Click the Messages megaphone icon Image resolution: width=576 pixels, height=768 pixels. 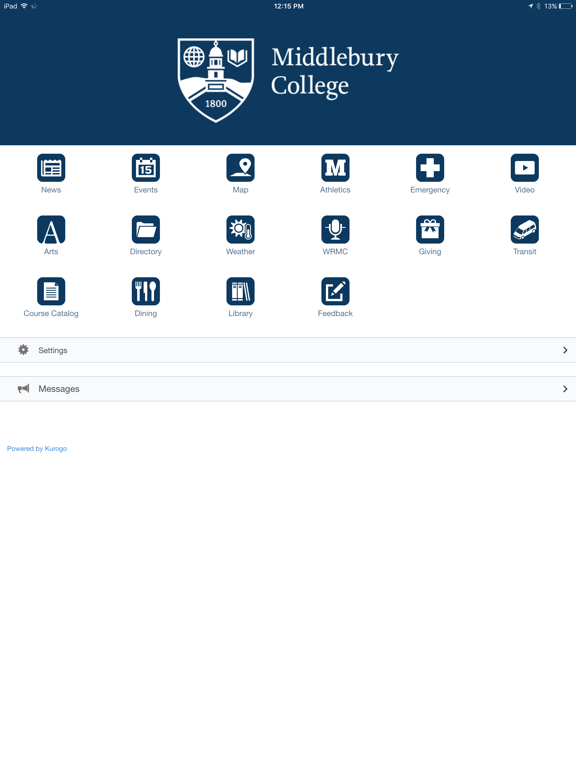[x=23, y=388]
